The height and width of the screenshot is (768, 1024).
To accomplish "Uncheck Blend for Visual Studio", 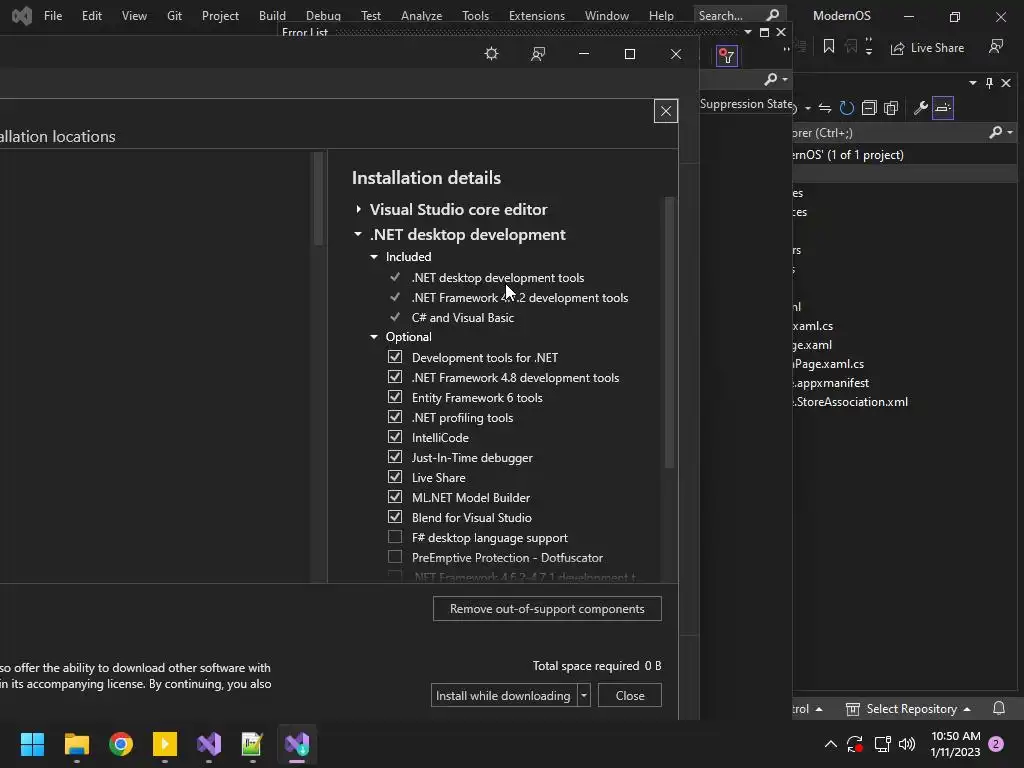I will click(x=394, y=517).
